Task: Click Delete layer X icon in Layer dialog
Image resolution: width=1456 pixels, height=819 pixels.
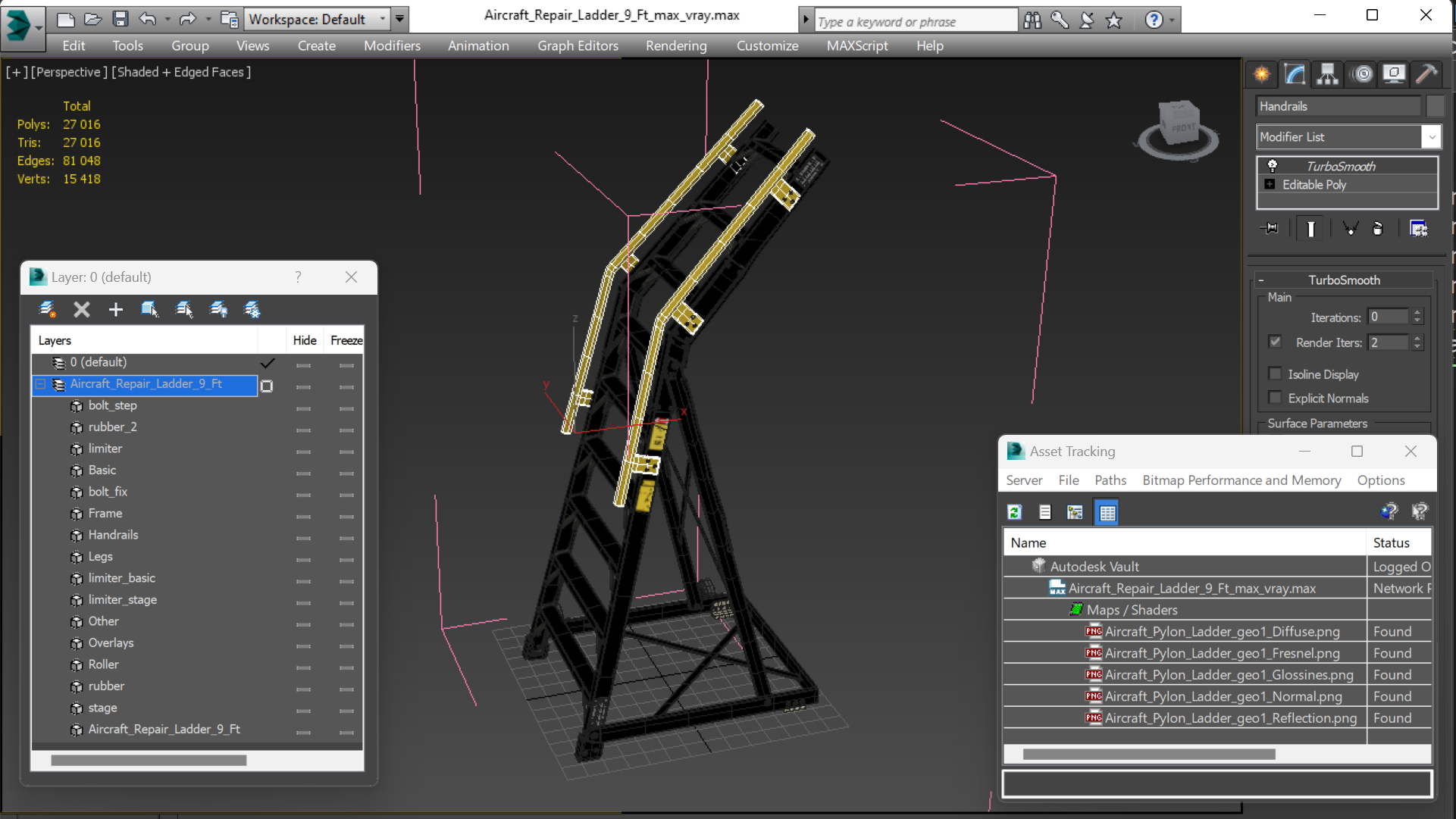Action: (x=82, y=309)
